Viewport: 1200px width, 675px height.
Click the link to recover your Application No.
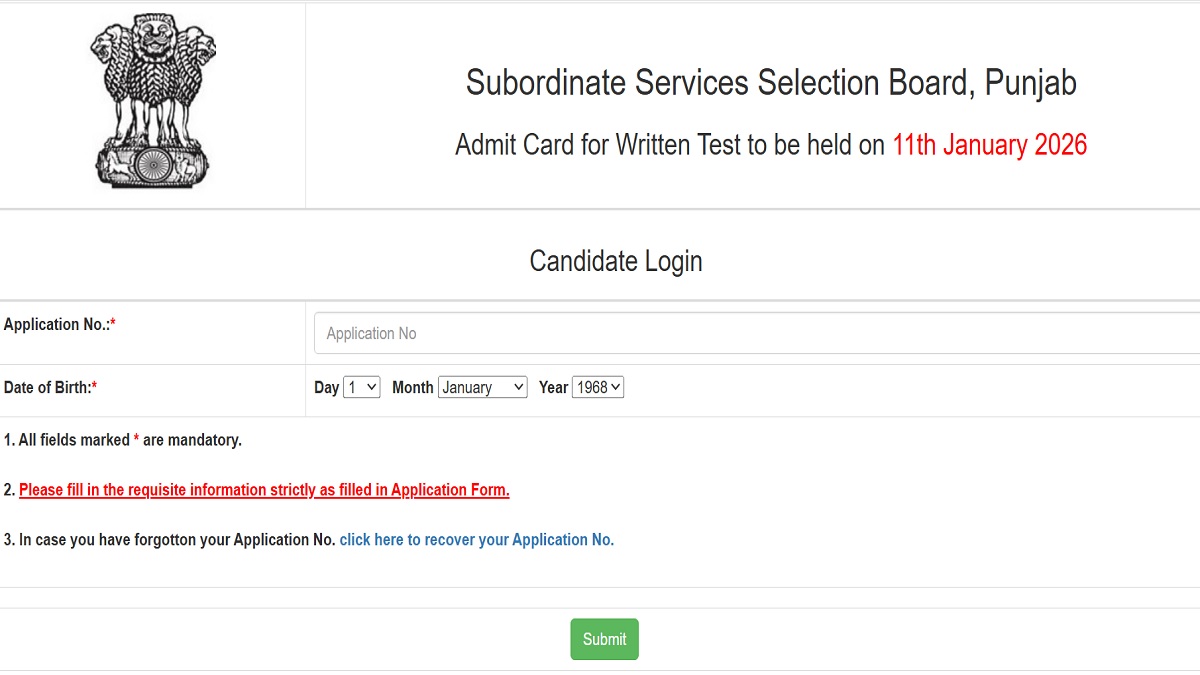[476, 539]
